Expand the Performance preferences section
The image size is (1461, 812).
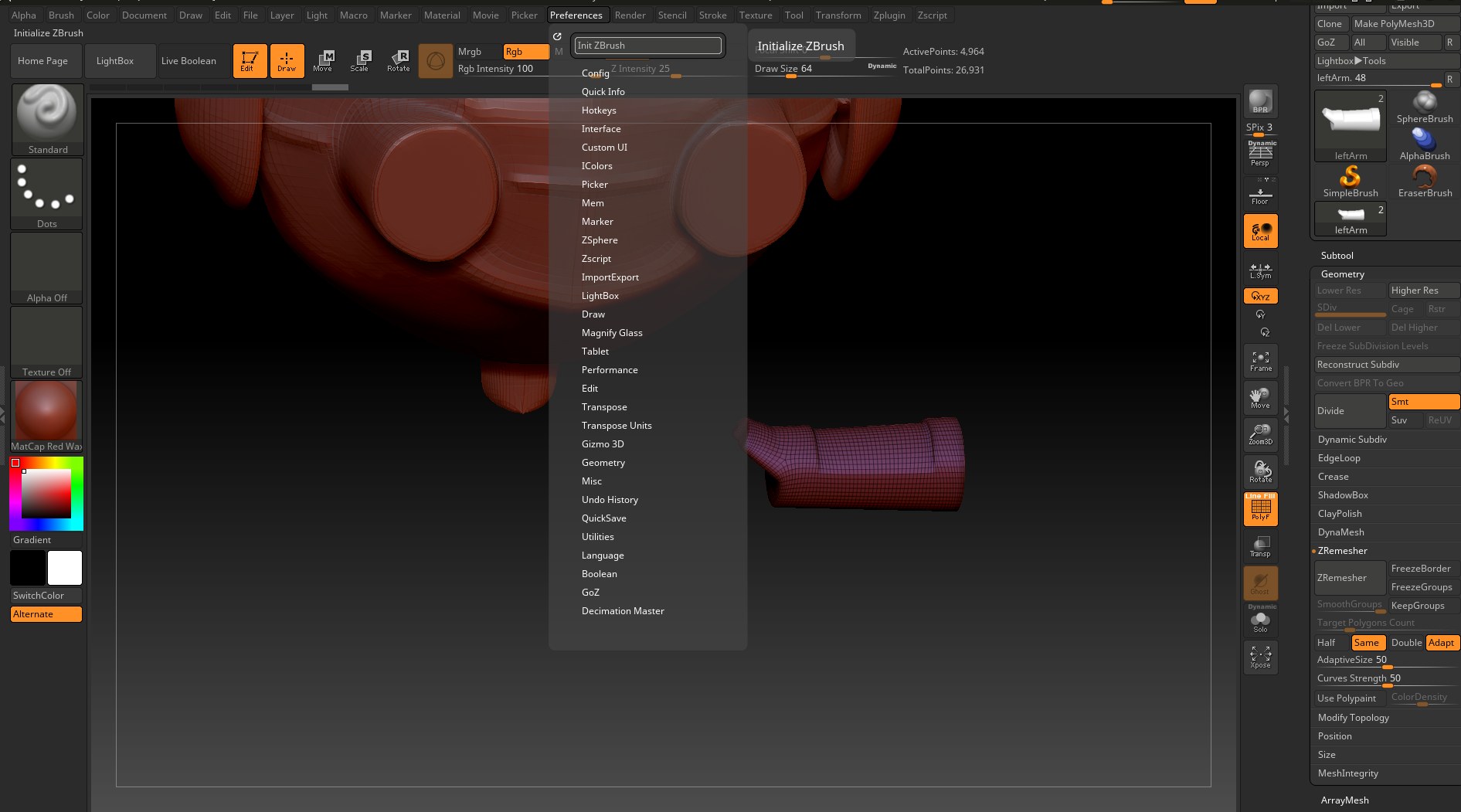point(610,370)
